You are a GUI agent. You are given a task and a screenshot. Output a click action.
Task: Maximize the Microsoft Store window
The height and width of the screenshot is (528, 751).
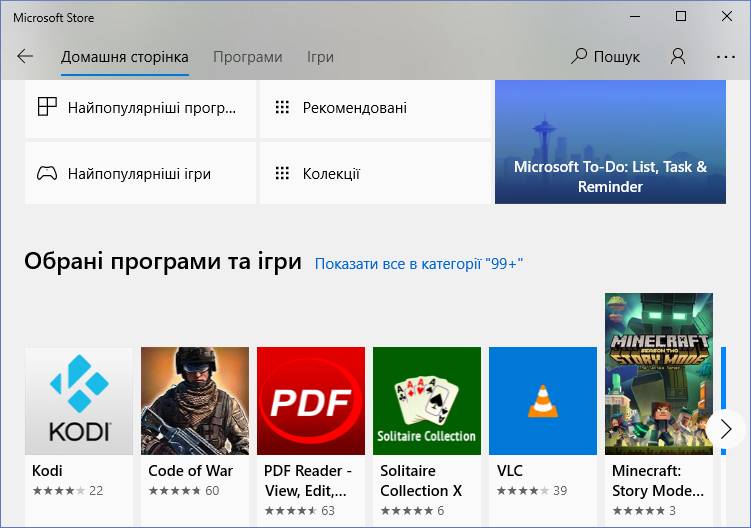681,16
